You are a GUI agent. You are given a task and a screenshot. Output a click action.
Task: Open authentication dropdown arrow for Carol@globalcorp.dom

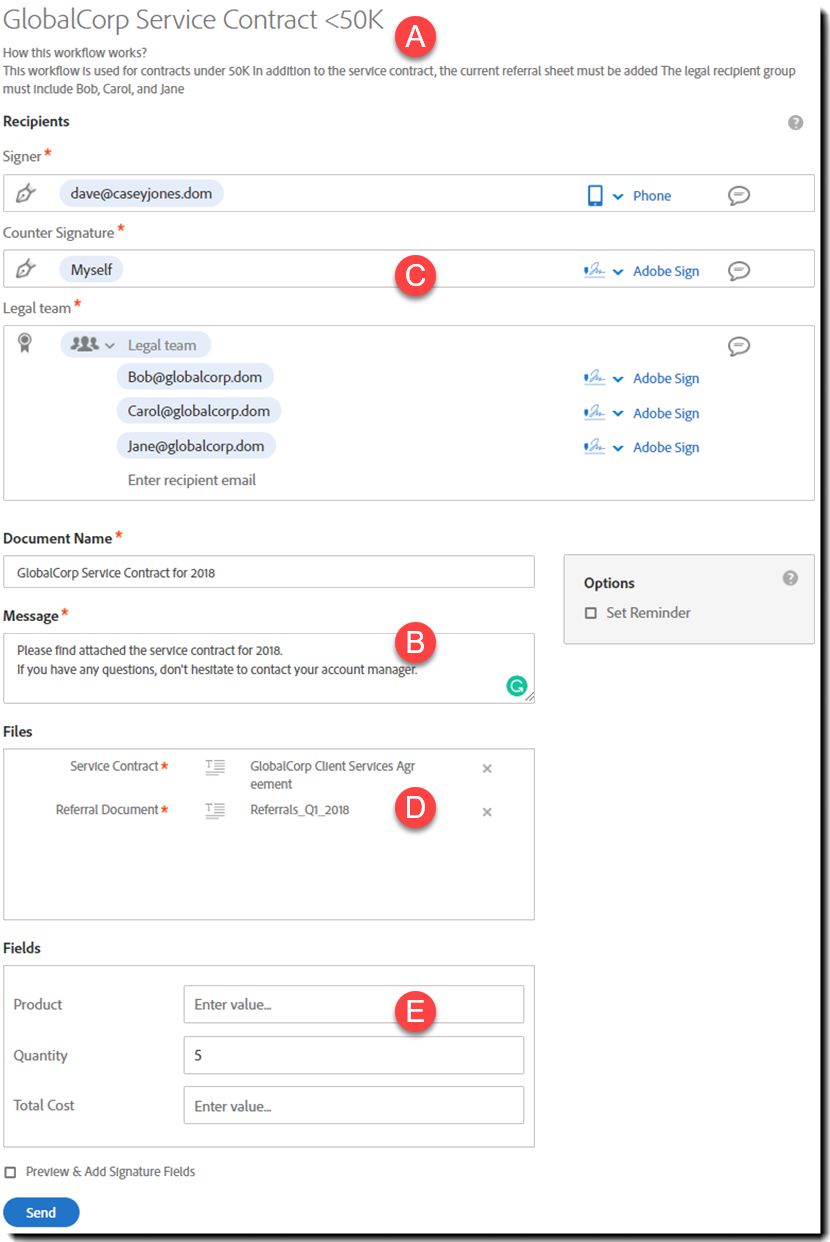(x=618, y=414)
